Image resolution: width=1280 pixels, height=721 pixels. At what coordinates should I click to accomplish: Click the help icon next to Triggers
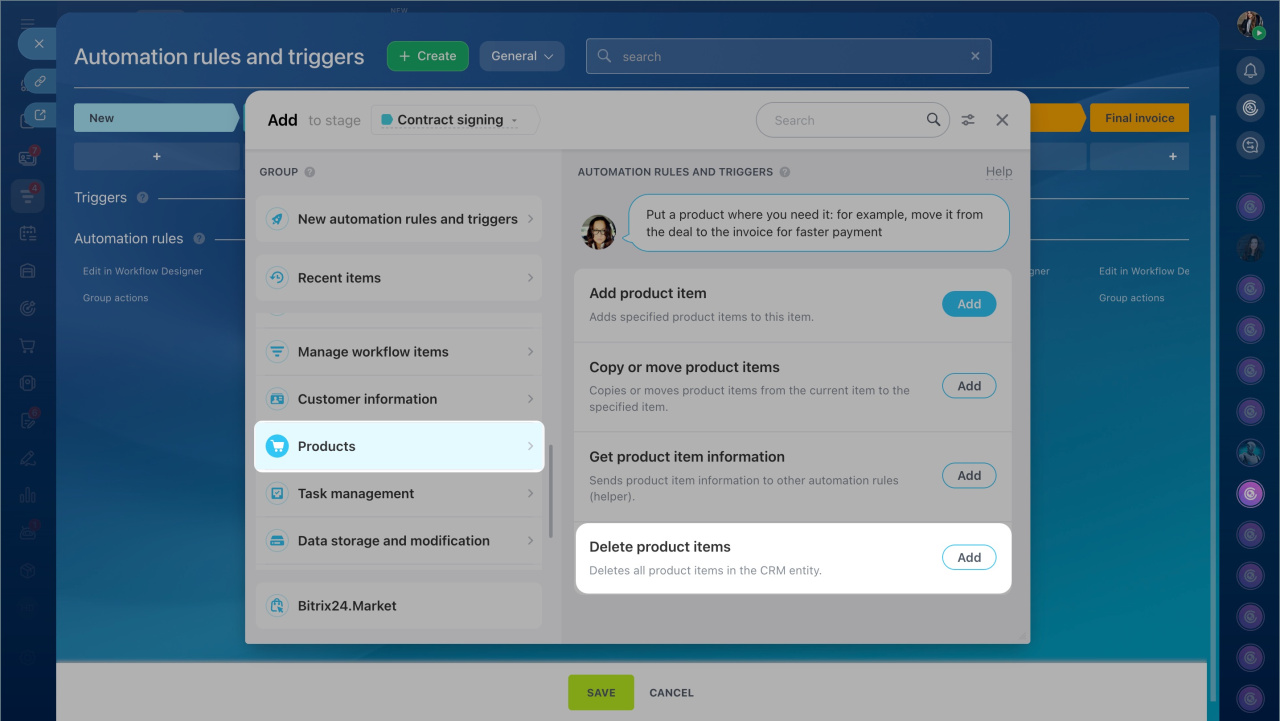coord(143,198)
